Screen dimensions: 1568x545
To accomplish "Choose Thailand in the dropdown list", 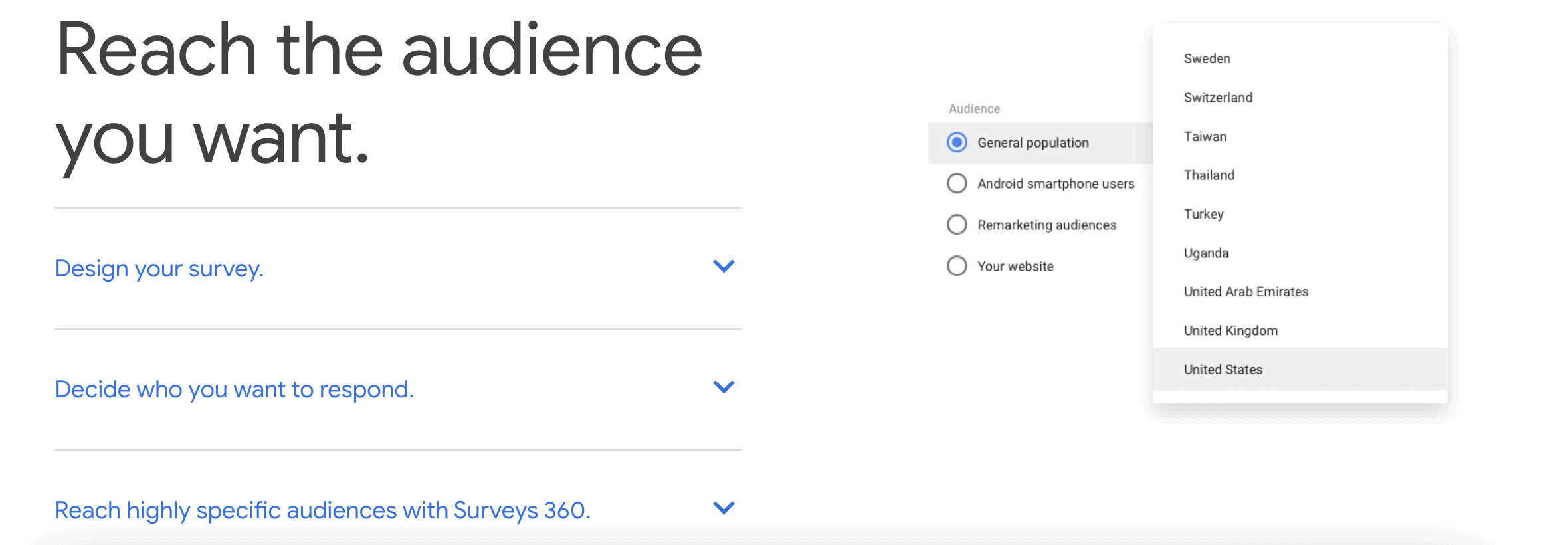I will (1209, 175).
